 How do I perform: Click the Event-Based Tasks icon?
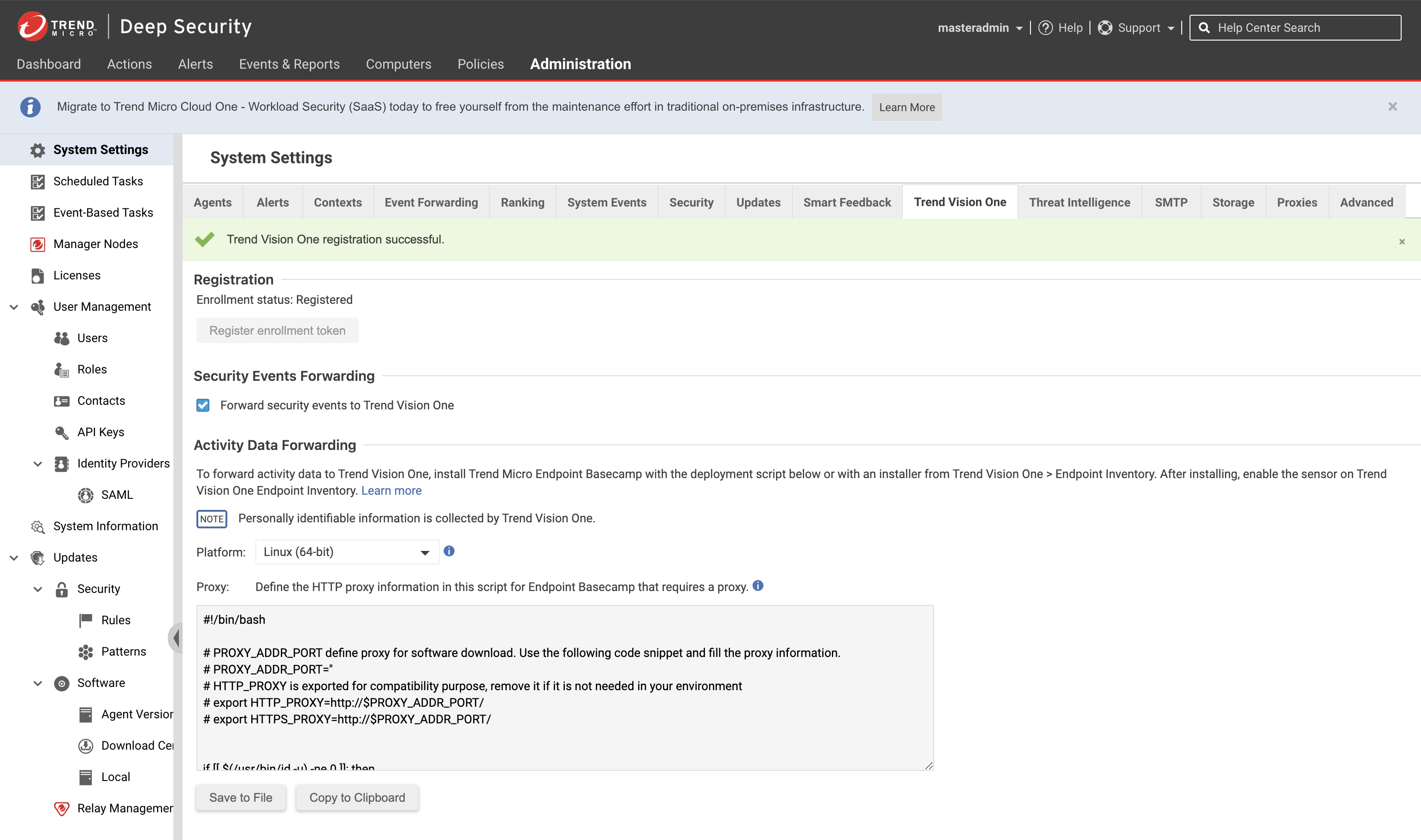point(37,213)
